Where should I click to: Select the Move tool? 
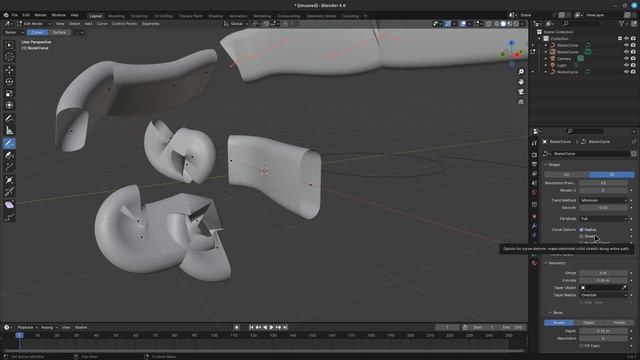click(x=9, y=70)
